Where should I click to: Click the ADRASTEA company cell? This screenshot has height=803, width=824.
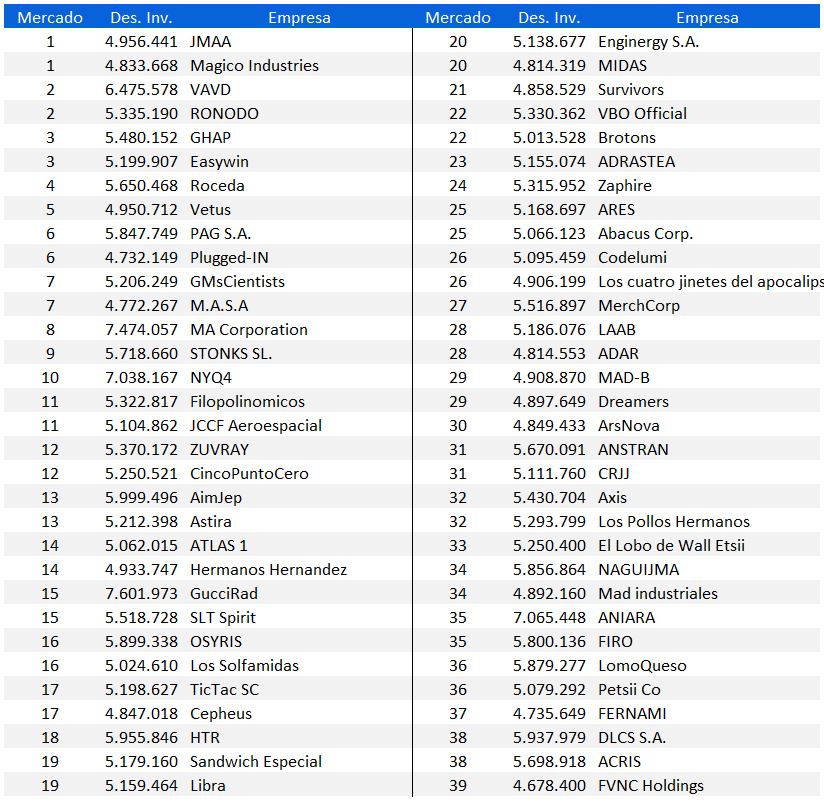(x=636, y=162)
